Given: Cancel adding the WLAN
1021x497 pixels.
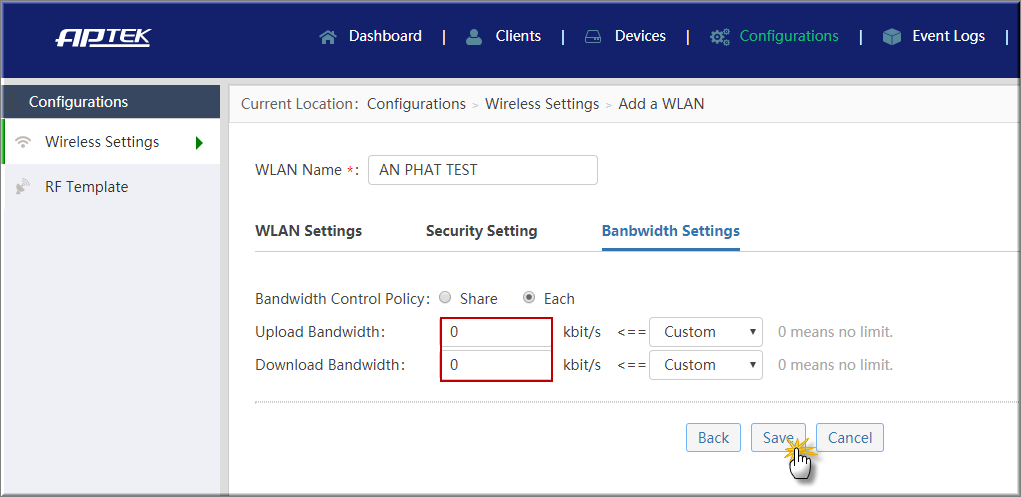Looking at the screenshot, I should 850,438.
